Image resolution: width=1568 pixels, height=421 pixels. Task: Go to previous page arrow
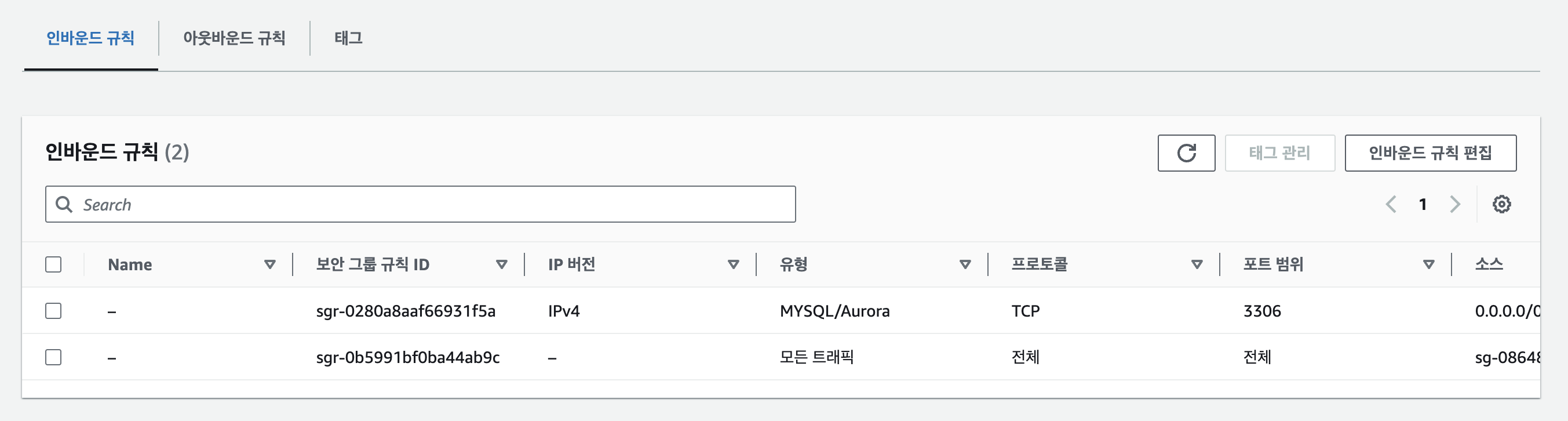click(x=1391, y=204)
